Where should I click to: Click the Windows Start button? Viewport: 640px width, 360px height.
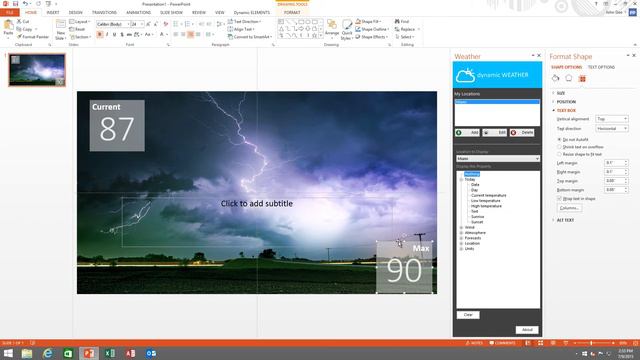(8, 353)
